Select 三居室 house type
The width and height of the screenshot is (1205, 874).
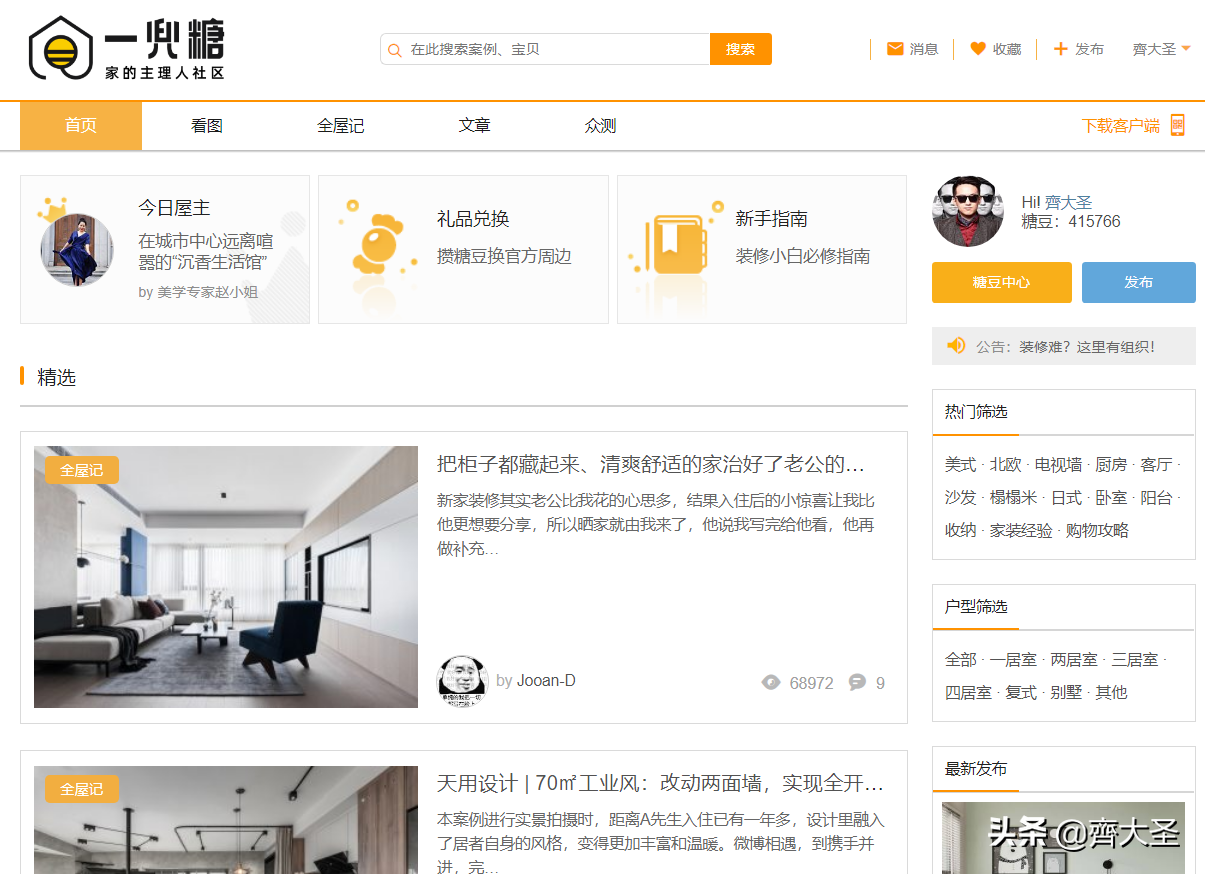tap(1135, 660)
